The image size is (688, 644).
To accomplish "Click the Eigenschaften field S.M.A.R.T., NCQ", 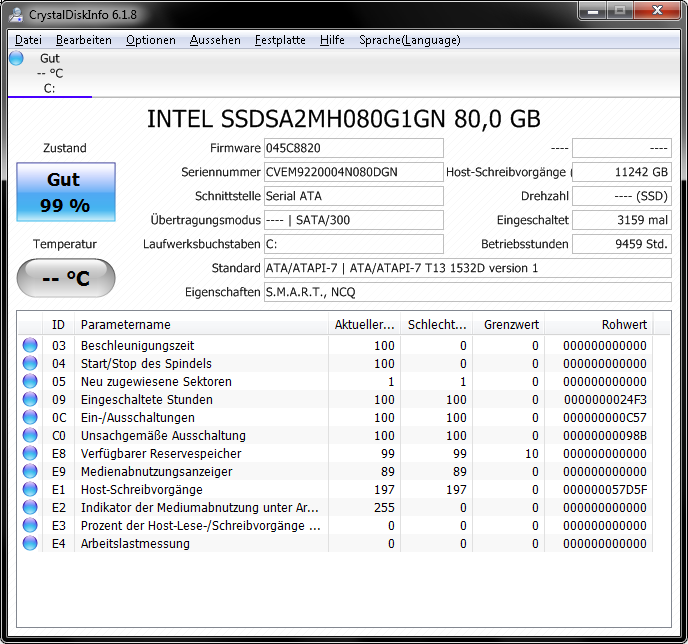I will click(x=468, y=292).
